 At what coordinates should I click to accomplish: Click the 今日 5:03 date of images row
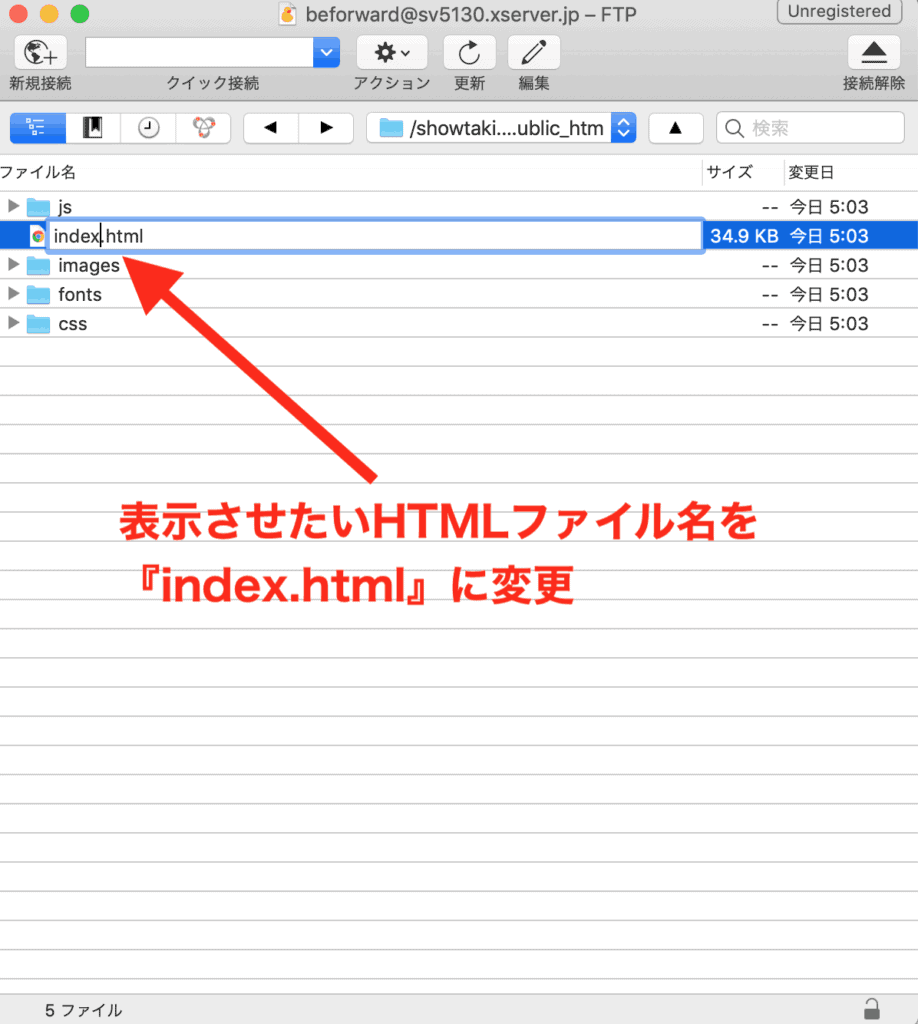[x=829, y=265]
